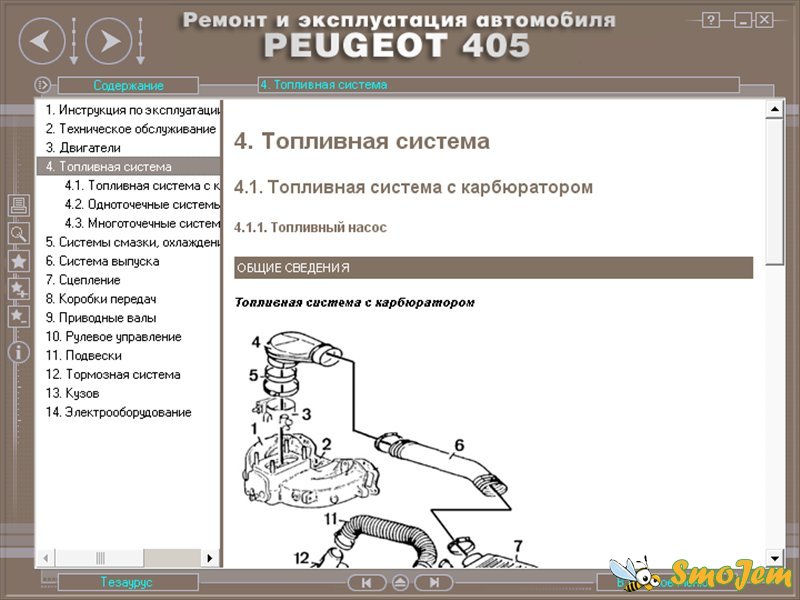The width and height of the screenshot is (800, 600).
Task: Click page scrollbar down arrow
Action: tap(774, 558)
